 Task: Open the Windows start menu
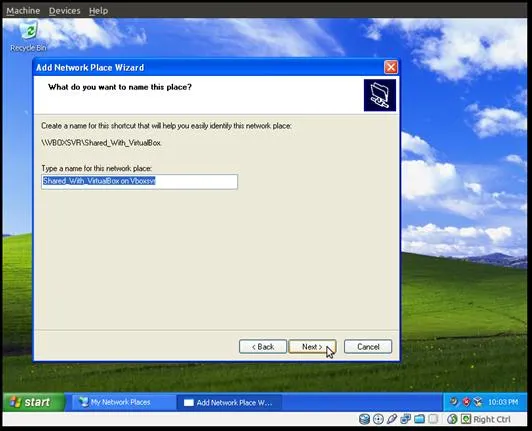[x=33, y=402]
